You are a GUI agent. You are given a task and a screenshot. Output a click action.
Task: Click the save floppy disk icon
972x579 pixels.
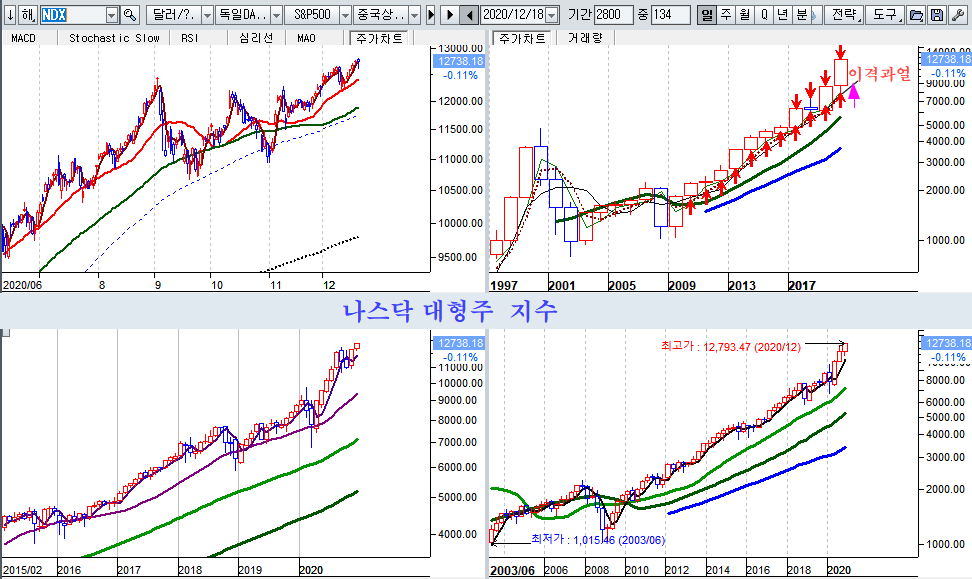click(x=937, y=15)
